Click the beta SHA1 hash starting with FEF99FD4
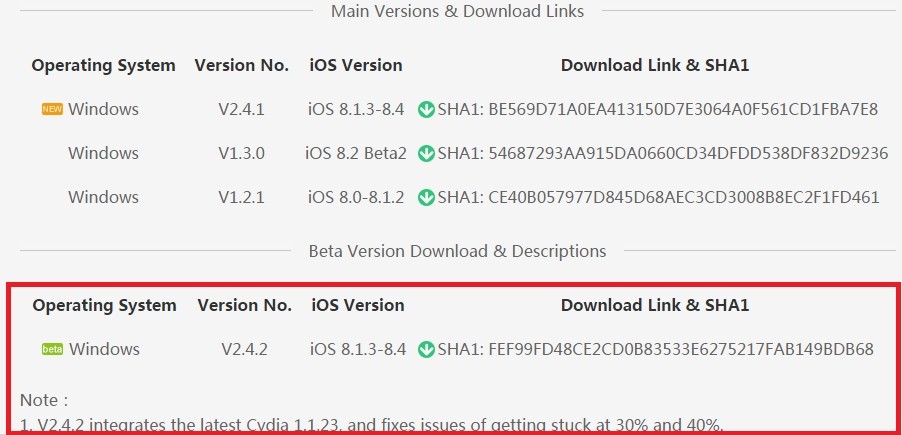 [681, 349]
